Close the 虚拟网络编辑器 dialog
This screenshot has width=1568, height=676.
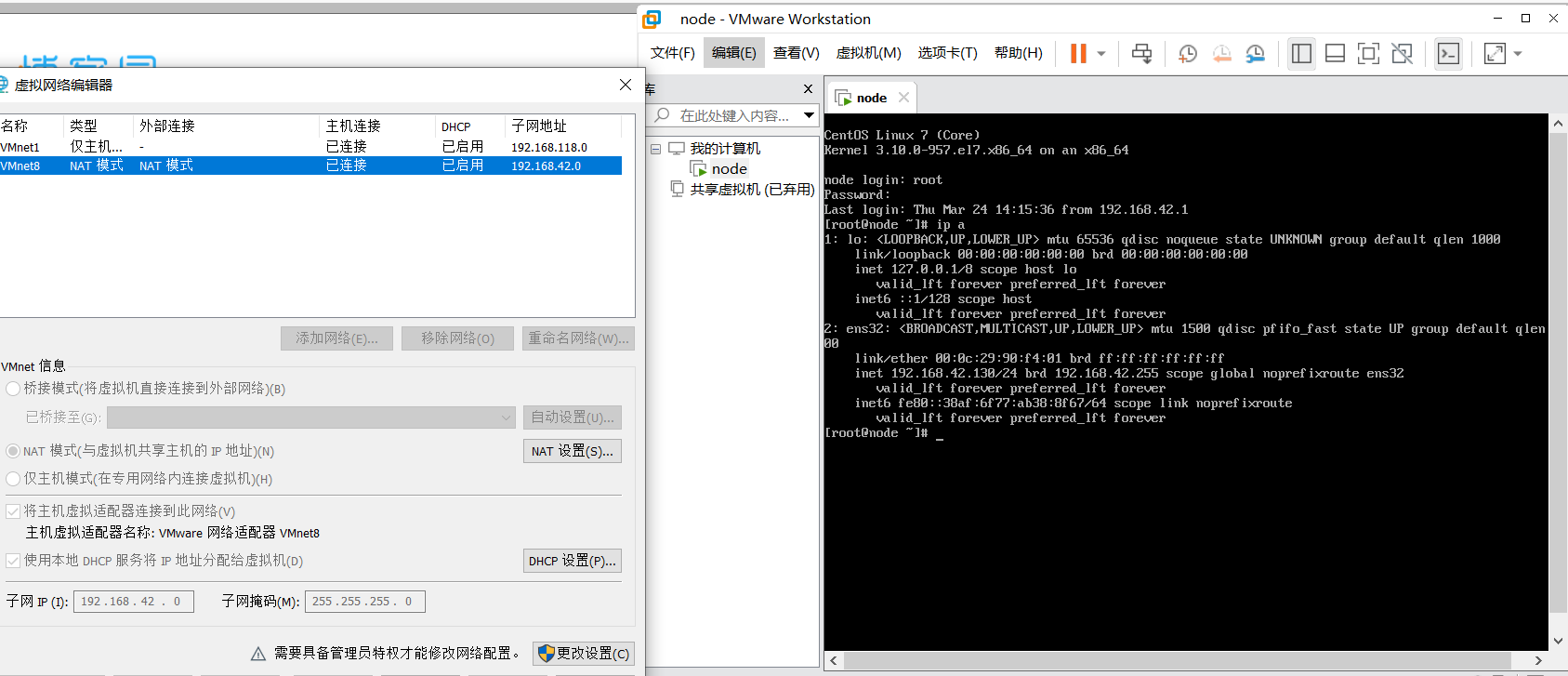pyautogui.click(x=626, y=85)
